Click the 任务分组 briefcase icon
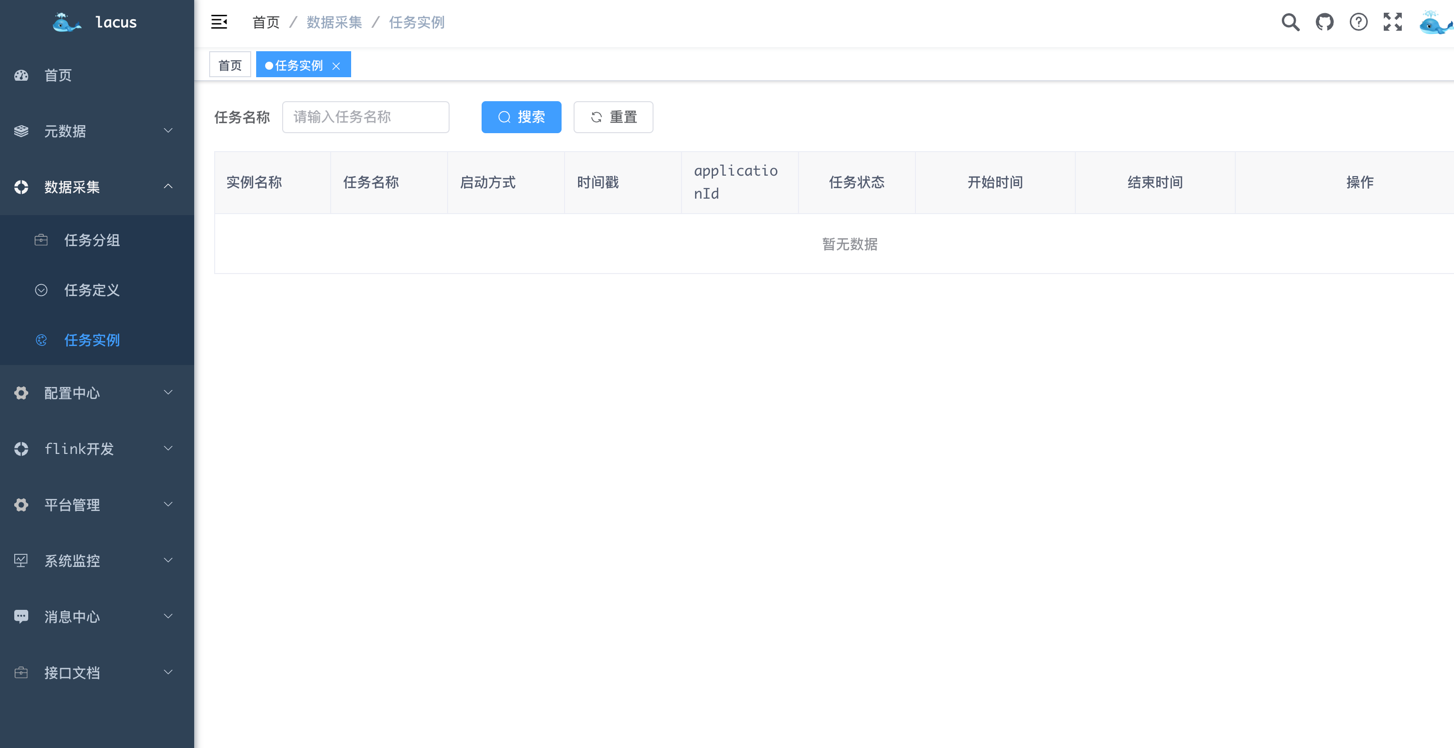 [x=41, y=240]
